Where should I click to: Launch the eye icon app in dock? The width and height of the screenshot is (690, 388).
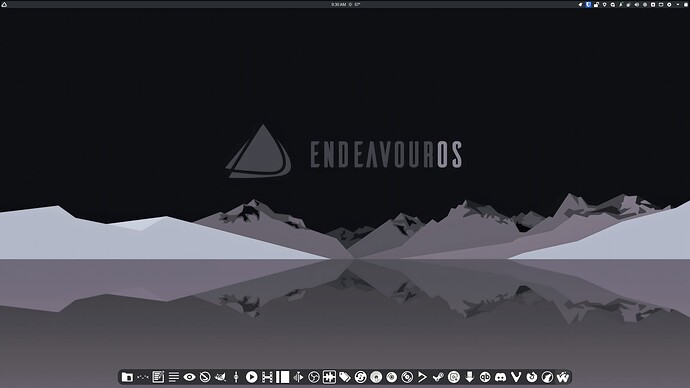point(189,377)
